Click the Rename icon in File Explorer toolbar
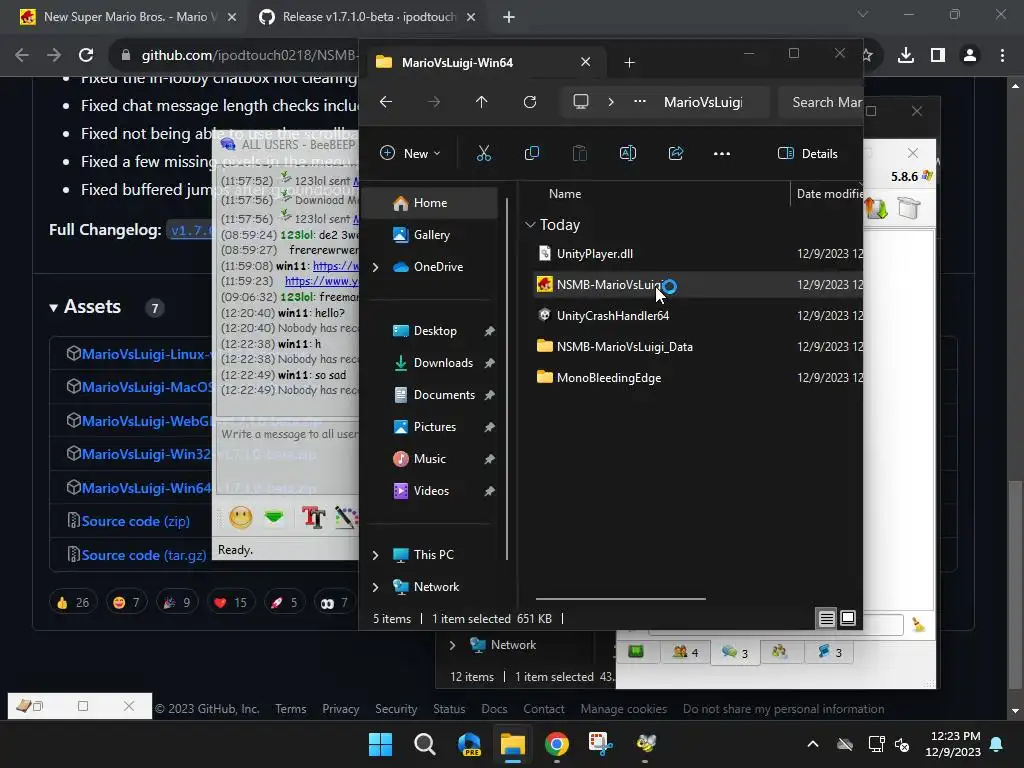 point(628,153)
